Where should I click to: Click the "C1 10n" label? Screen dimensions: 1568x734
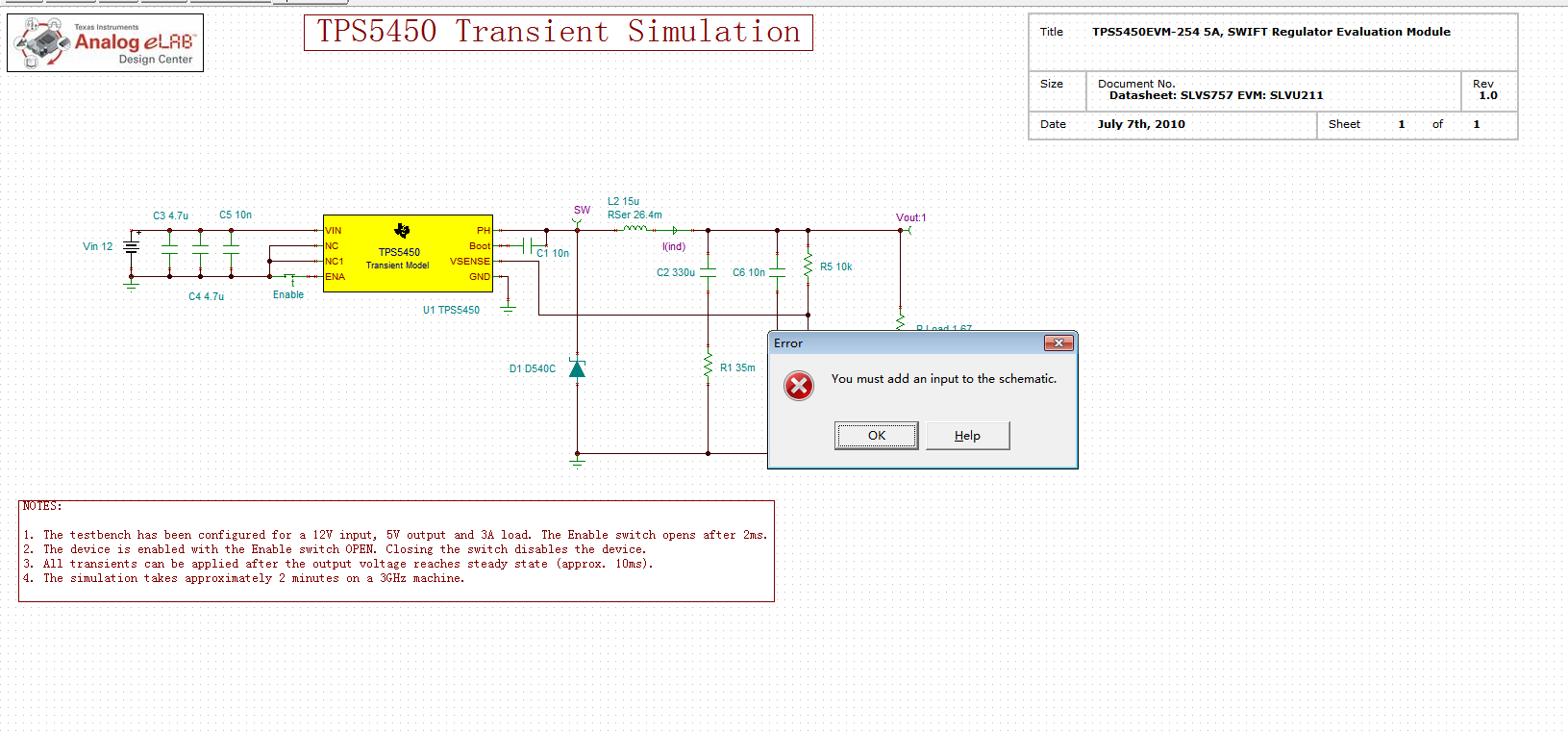pyautogui.click(x=553, y=253)
